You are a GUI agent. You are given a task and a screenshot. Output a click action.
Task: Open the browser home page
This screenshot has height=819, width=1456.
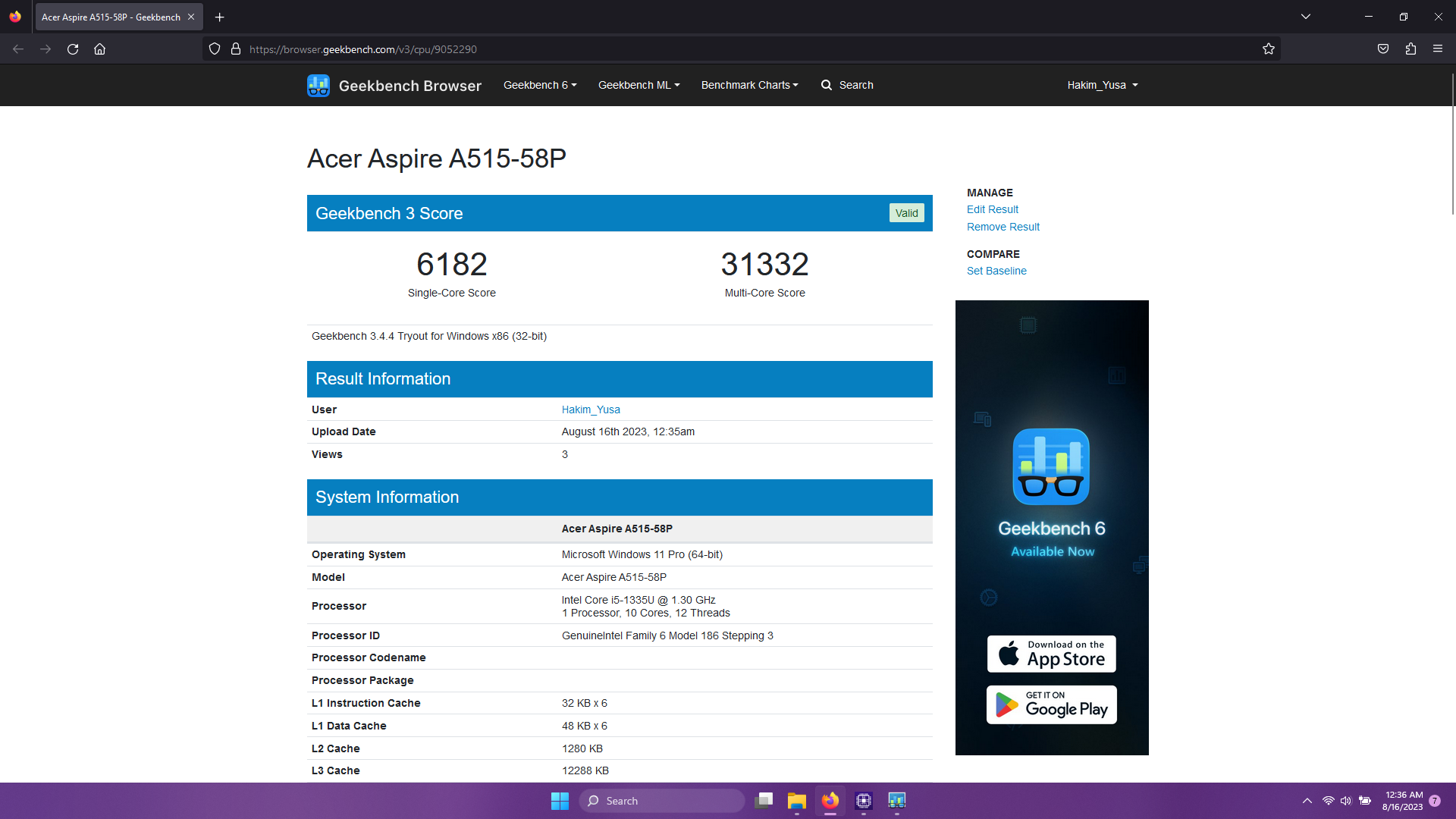(99, 49)
